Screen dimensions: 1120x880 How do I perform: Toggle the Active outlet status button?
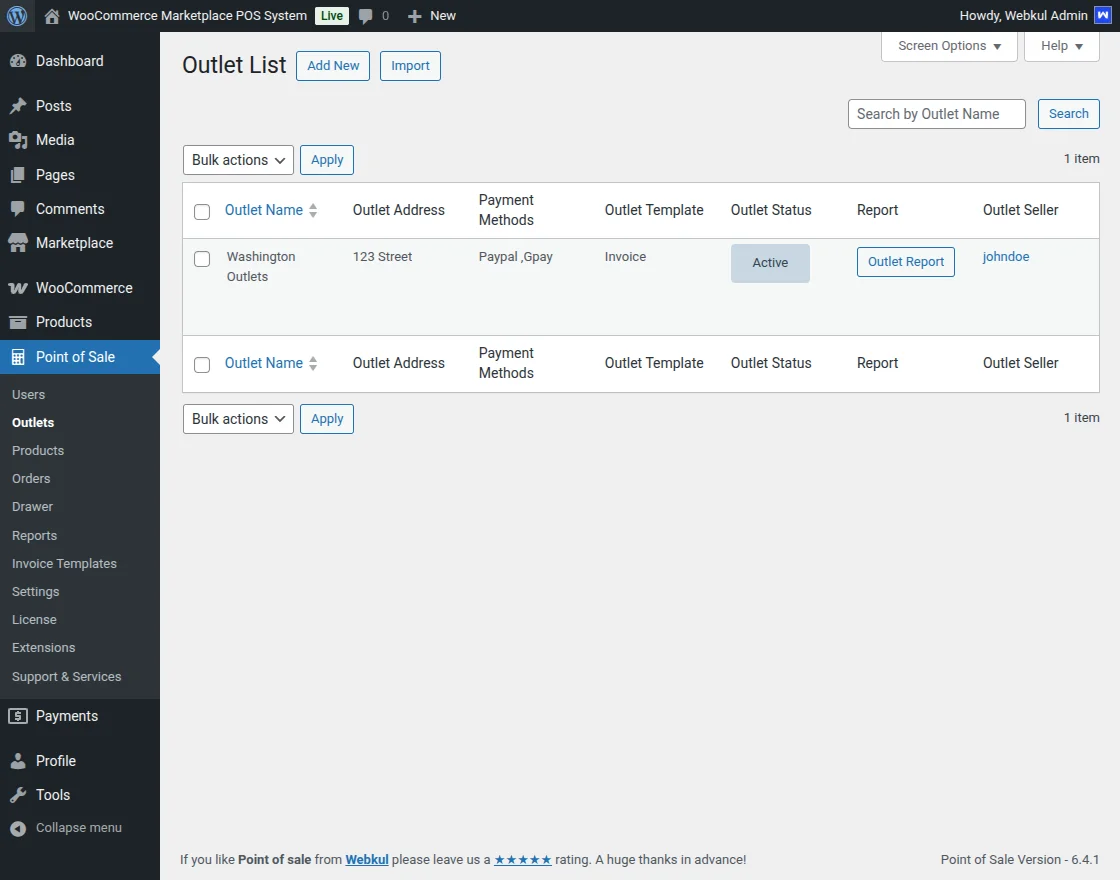point(770,263)
